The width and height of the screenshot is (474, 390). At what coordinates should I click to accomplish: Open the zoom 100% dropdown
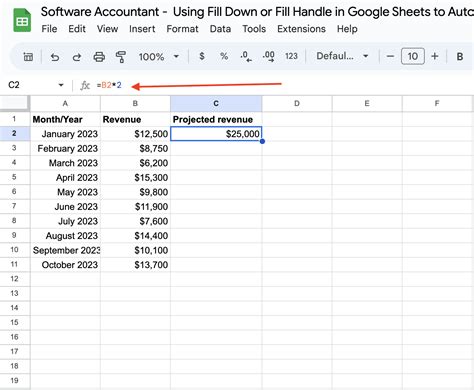[x=159, y=57]
